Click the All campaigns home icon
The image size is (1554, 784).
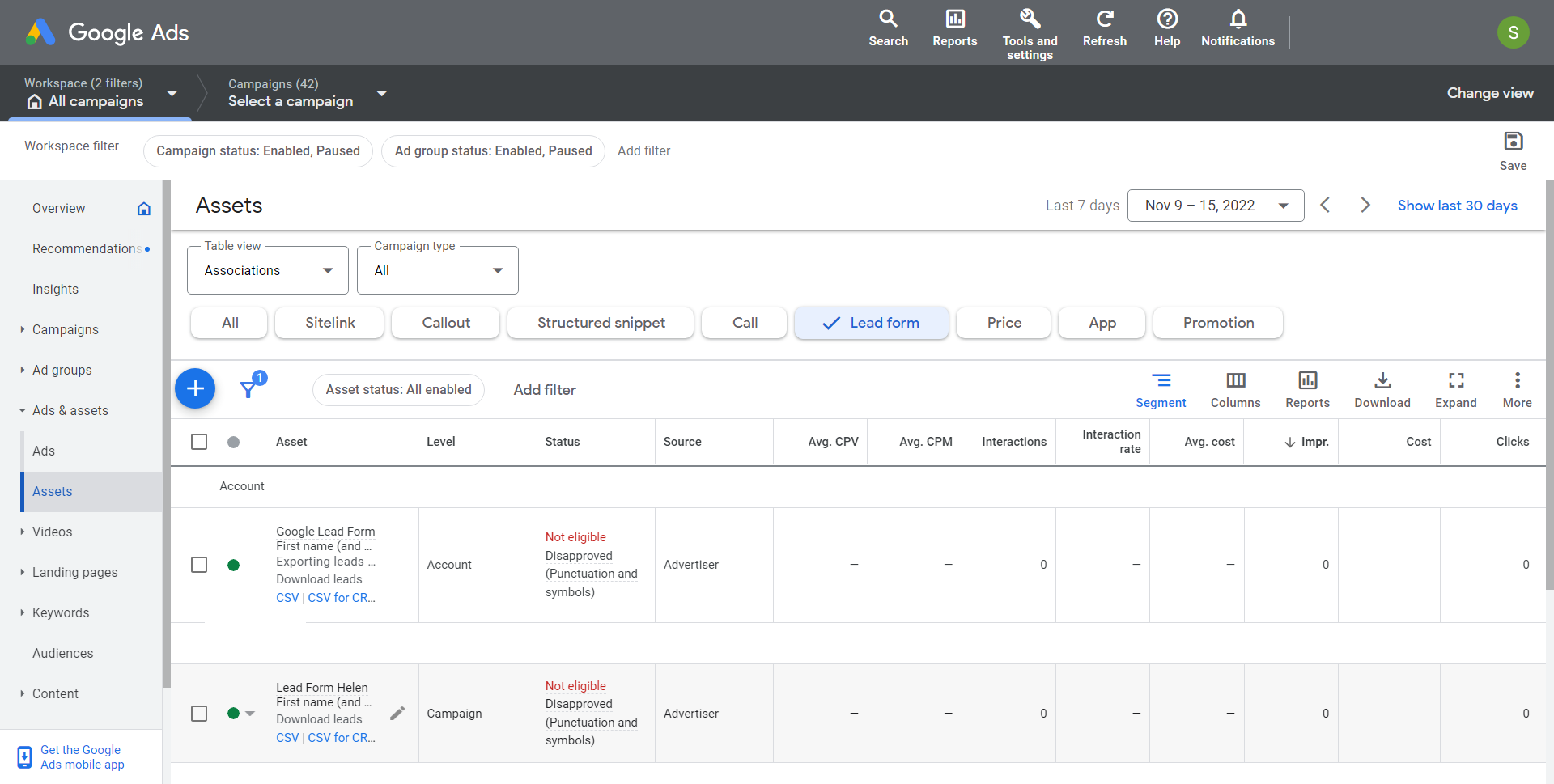pos(34,102)
